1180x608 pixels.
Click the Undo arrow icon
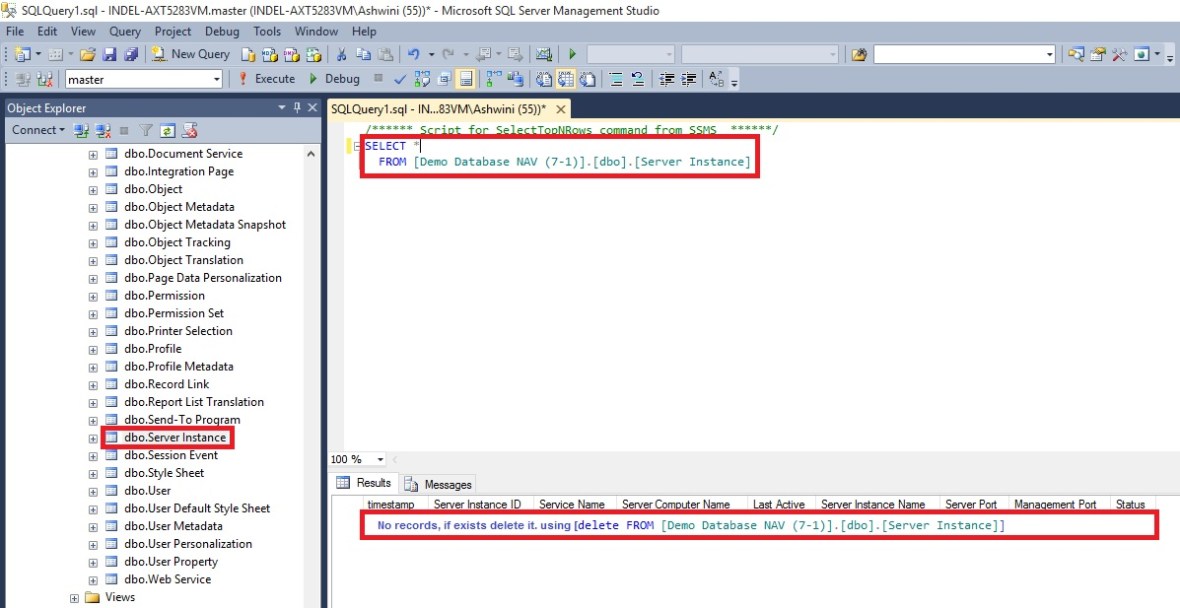(414, 54)
